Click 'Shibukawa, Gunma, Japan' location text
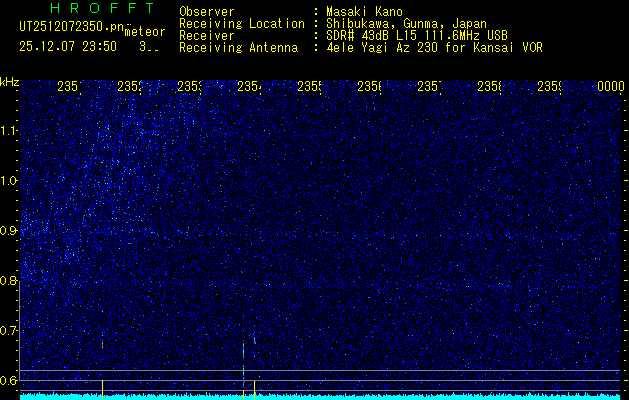629x400 pixels. pos(406,24)
